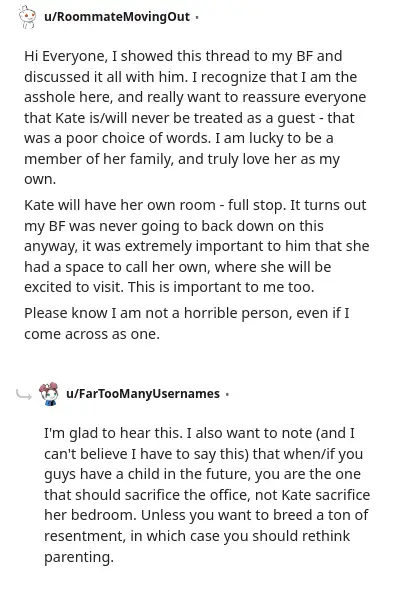Open the u/RoommateMovingOut profile link
This screenshot has height=592, width=400.
click(117, 17)
